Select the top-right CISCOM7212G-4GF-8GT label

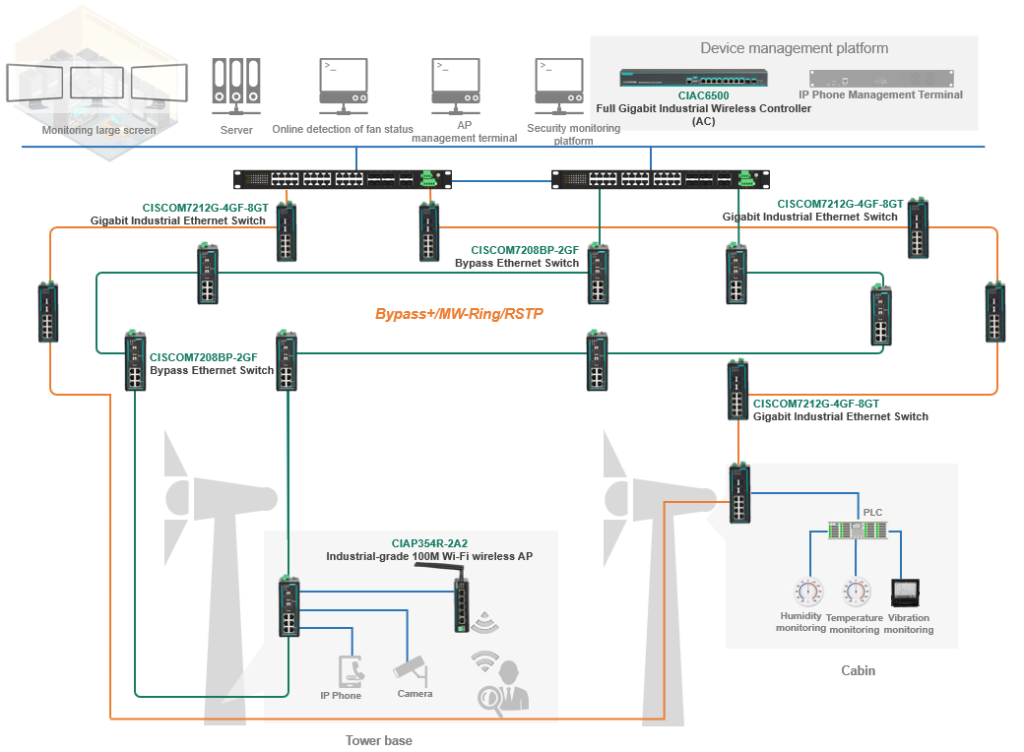[840, 204]
